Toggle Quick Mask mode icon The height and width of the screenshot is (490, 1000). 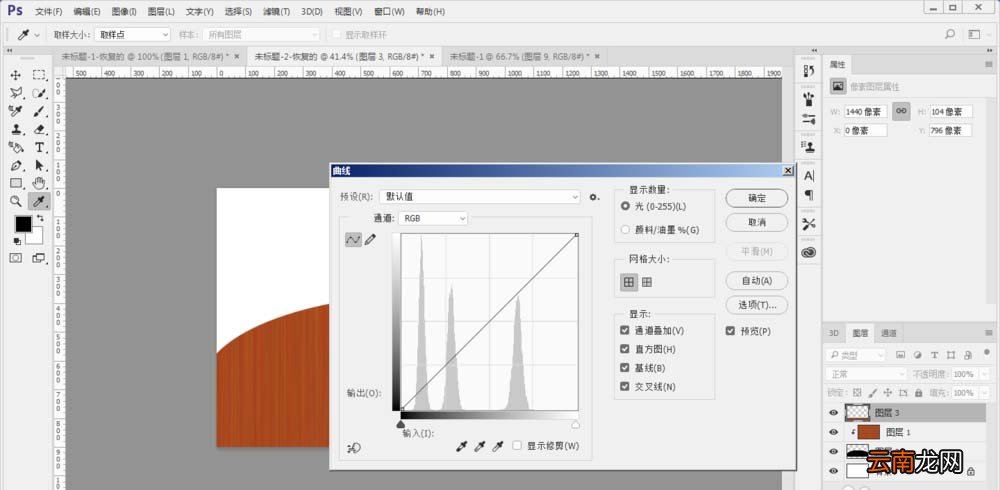(x=16, y=258)
